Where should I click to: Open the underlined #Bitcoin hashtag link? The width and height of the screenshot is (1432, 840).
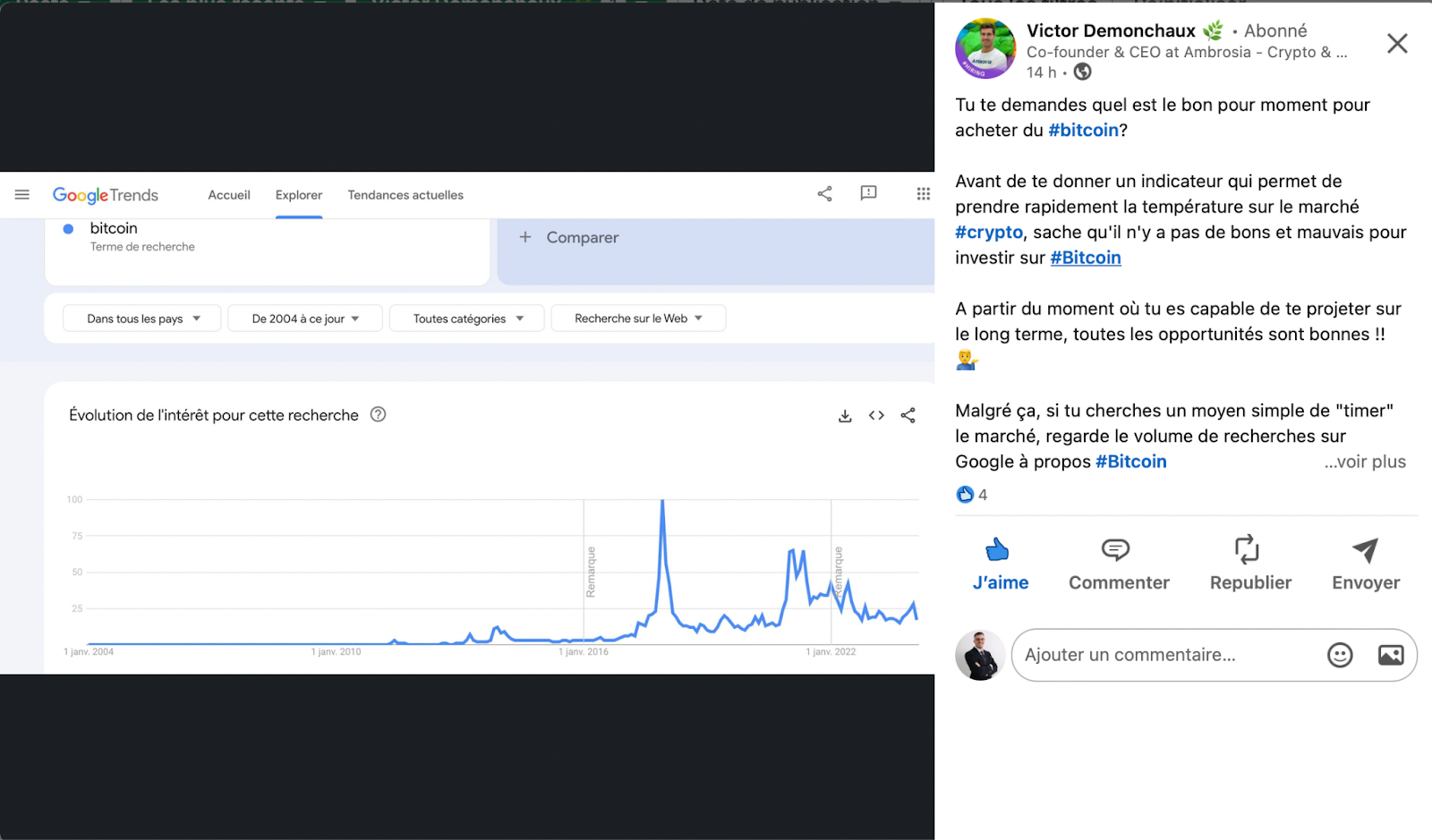click(1086, 258)
